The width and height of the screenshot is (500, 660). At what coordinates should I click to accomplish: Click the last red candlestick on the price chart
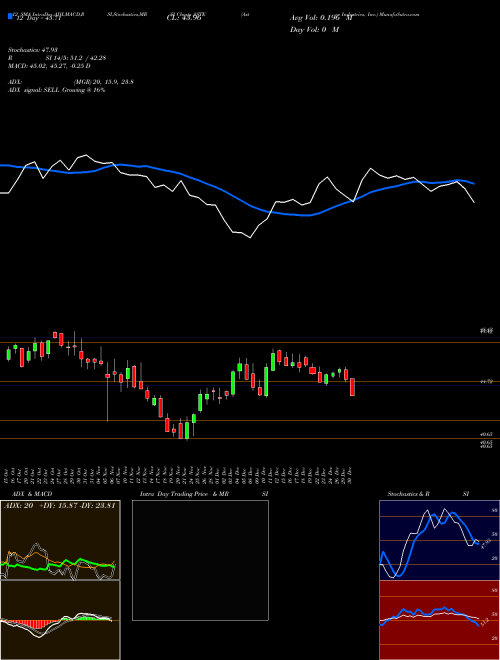(x=352, y=387)
